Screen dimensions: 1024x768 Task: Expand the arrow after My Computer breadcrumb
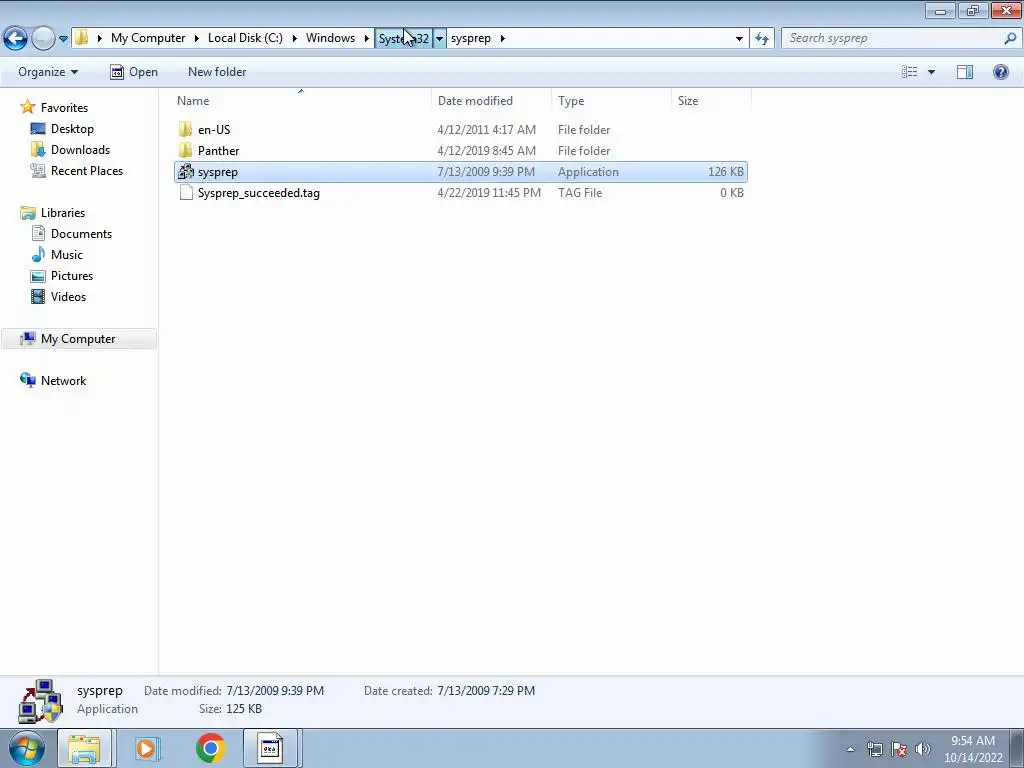tap(197, 39)
